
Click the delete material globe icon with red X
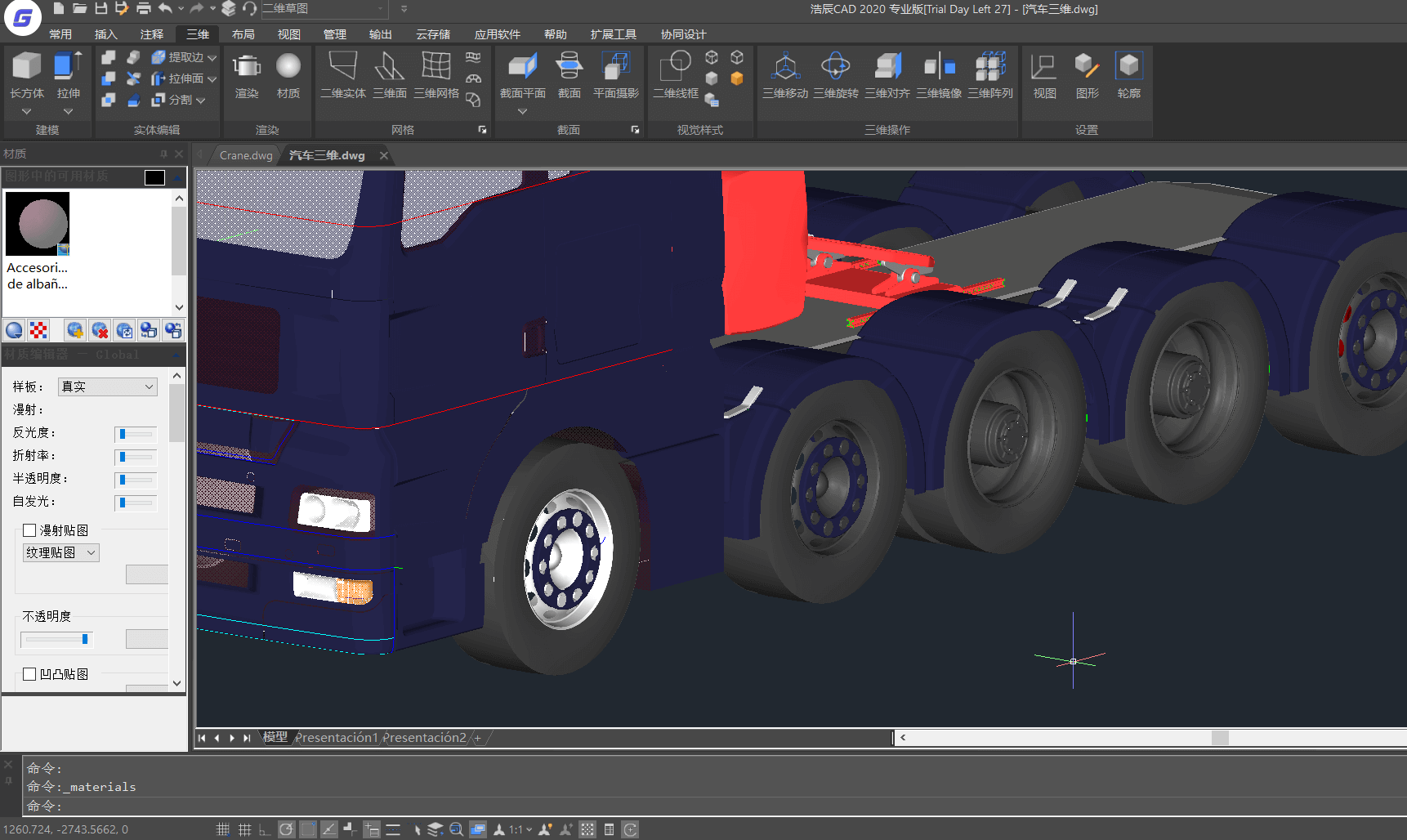pos(100,330)
